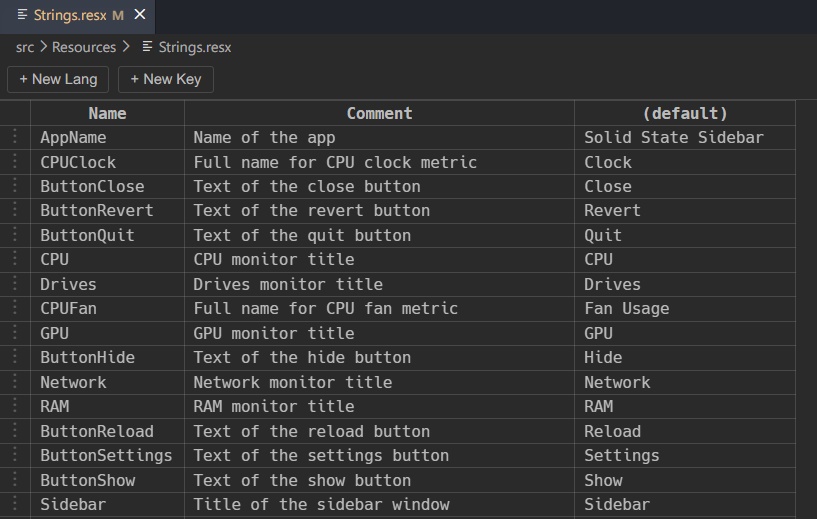Click the row handle icon for ButtonSettings

coord(15,454)
